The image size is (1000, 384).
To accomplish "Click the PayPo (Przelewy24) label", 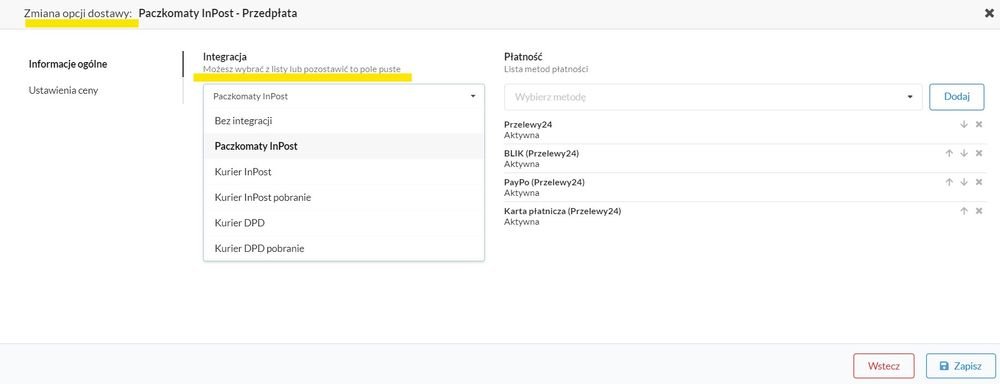I will coord(544,182).
